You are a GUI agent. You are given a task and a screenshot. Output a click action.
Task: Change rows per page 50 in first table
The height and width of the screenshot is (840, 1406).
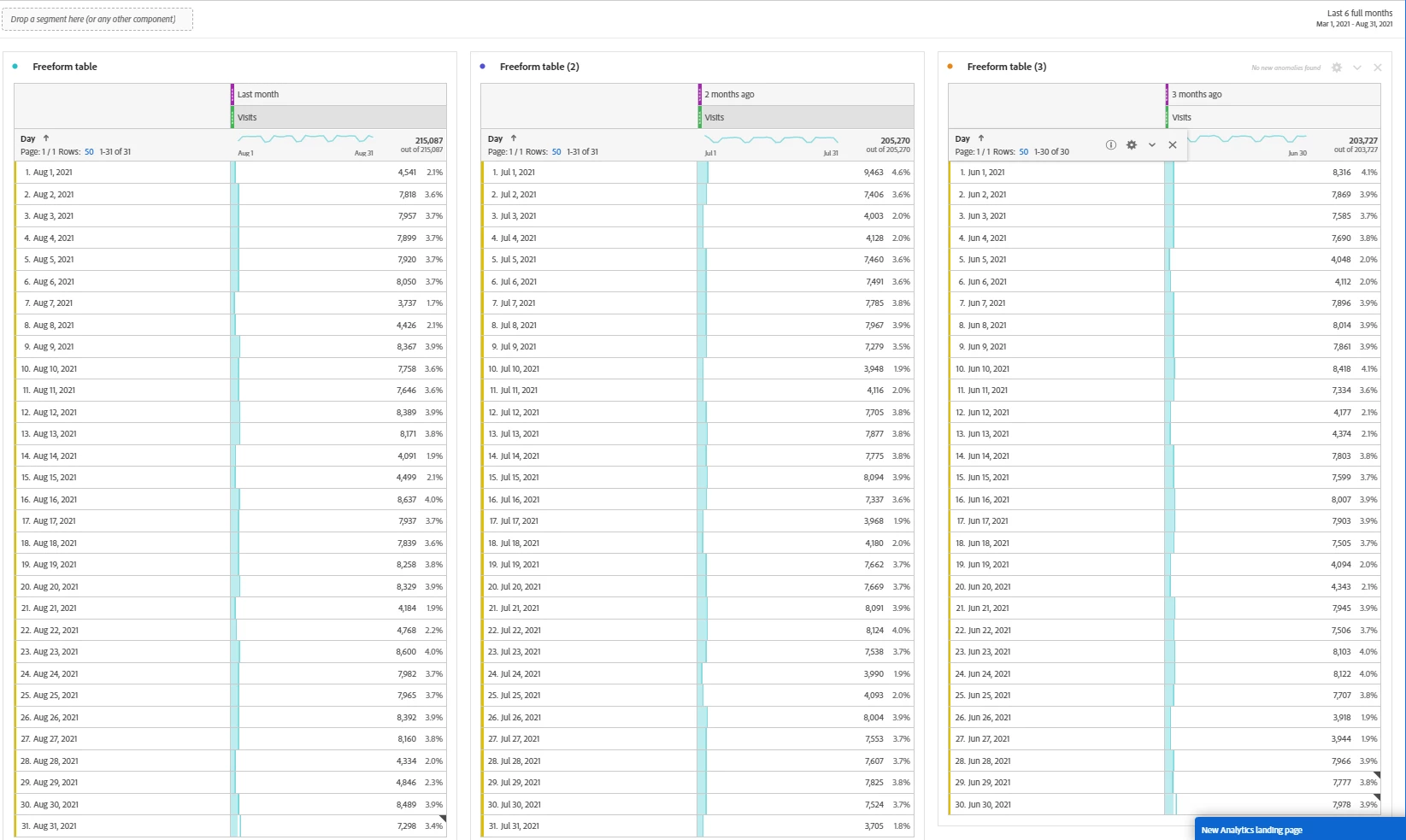point(89,152)
